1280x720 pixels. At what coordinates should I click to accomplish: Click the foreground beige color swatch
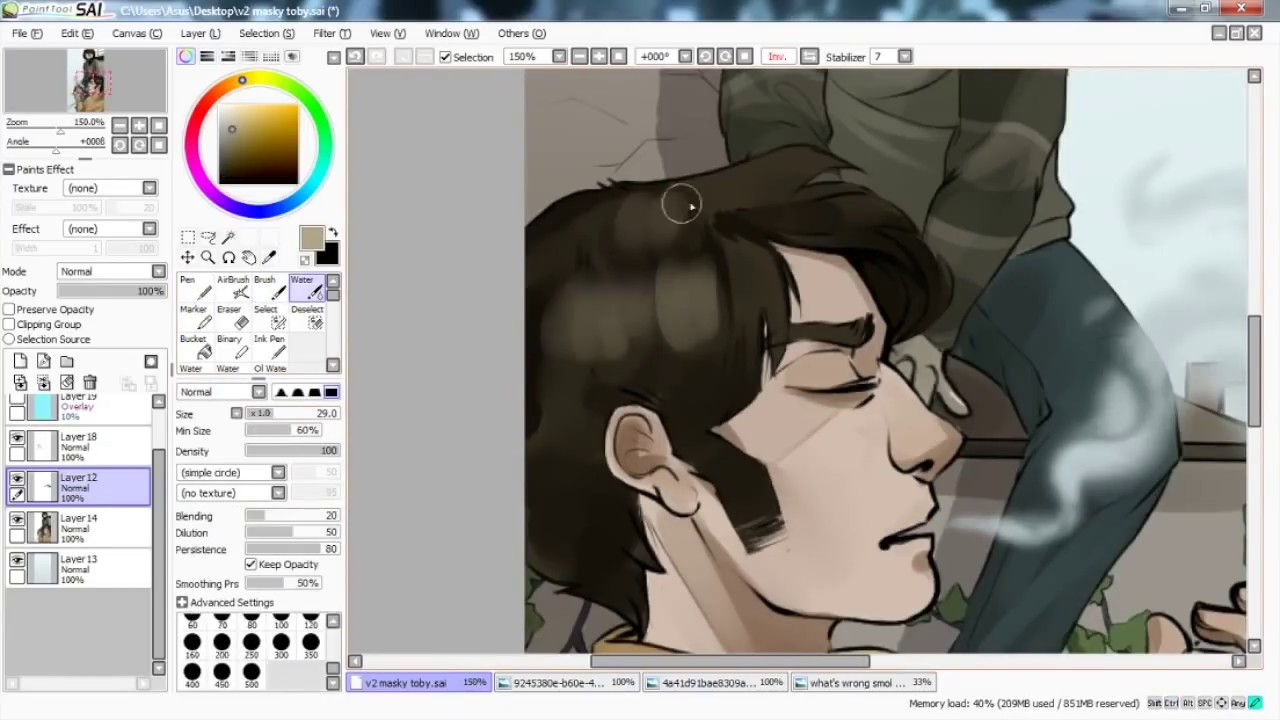(x=311, y=237)
